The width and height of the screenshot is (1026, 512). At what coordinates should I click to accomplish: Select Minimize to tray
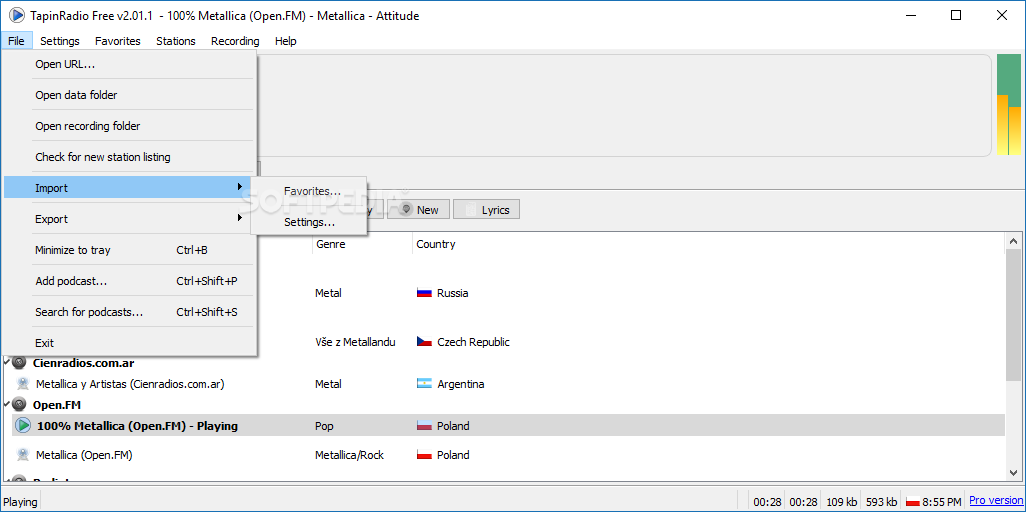click(129, 250)
